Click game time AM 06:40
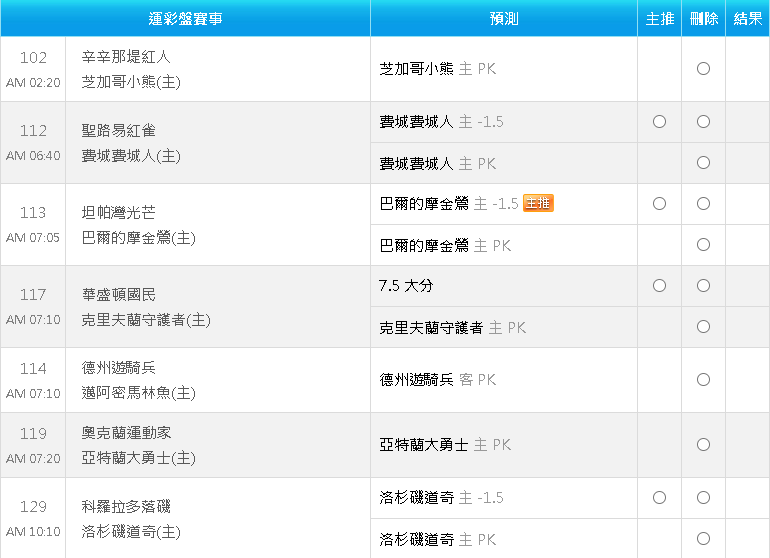770x558 pixels. tap(33, 156)
